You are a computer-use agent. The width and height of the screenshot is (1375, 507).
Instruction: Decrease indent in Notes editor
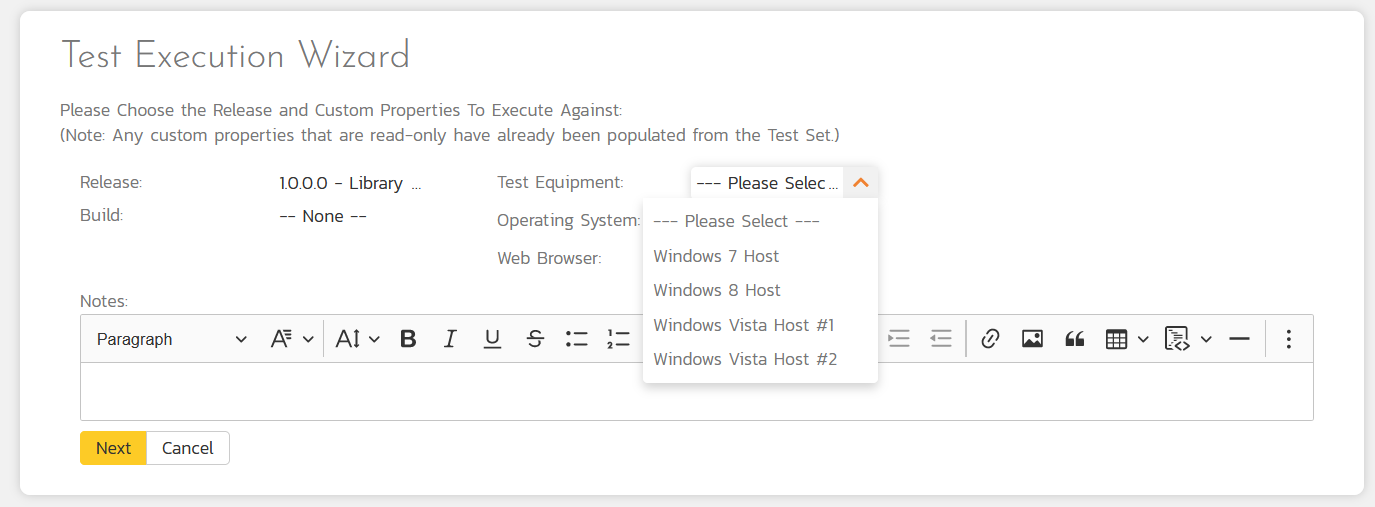[940, 339]
